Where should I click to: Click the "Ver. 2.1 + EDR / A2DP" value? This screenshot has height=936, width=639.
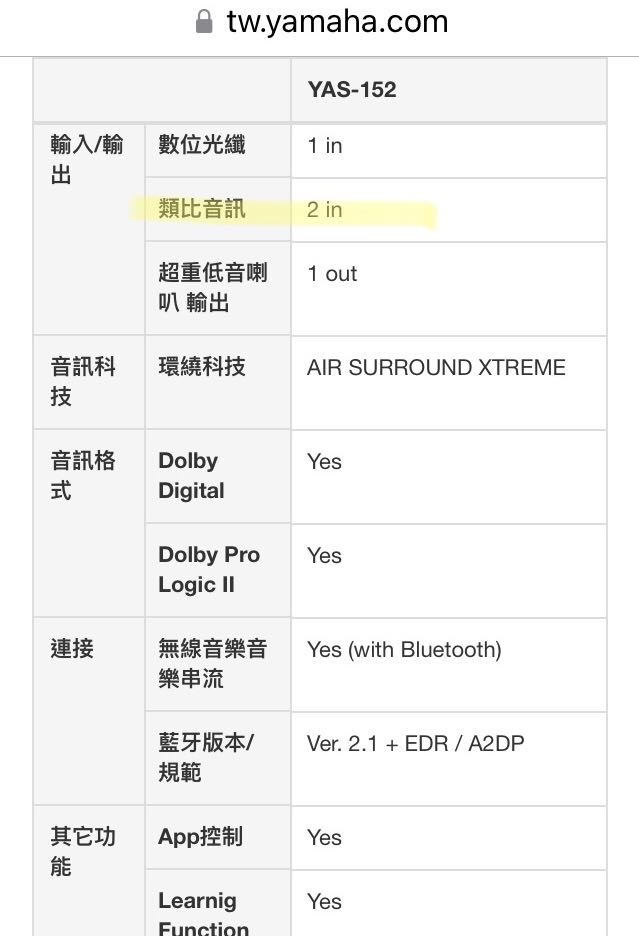[x=415, y=744]
